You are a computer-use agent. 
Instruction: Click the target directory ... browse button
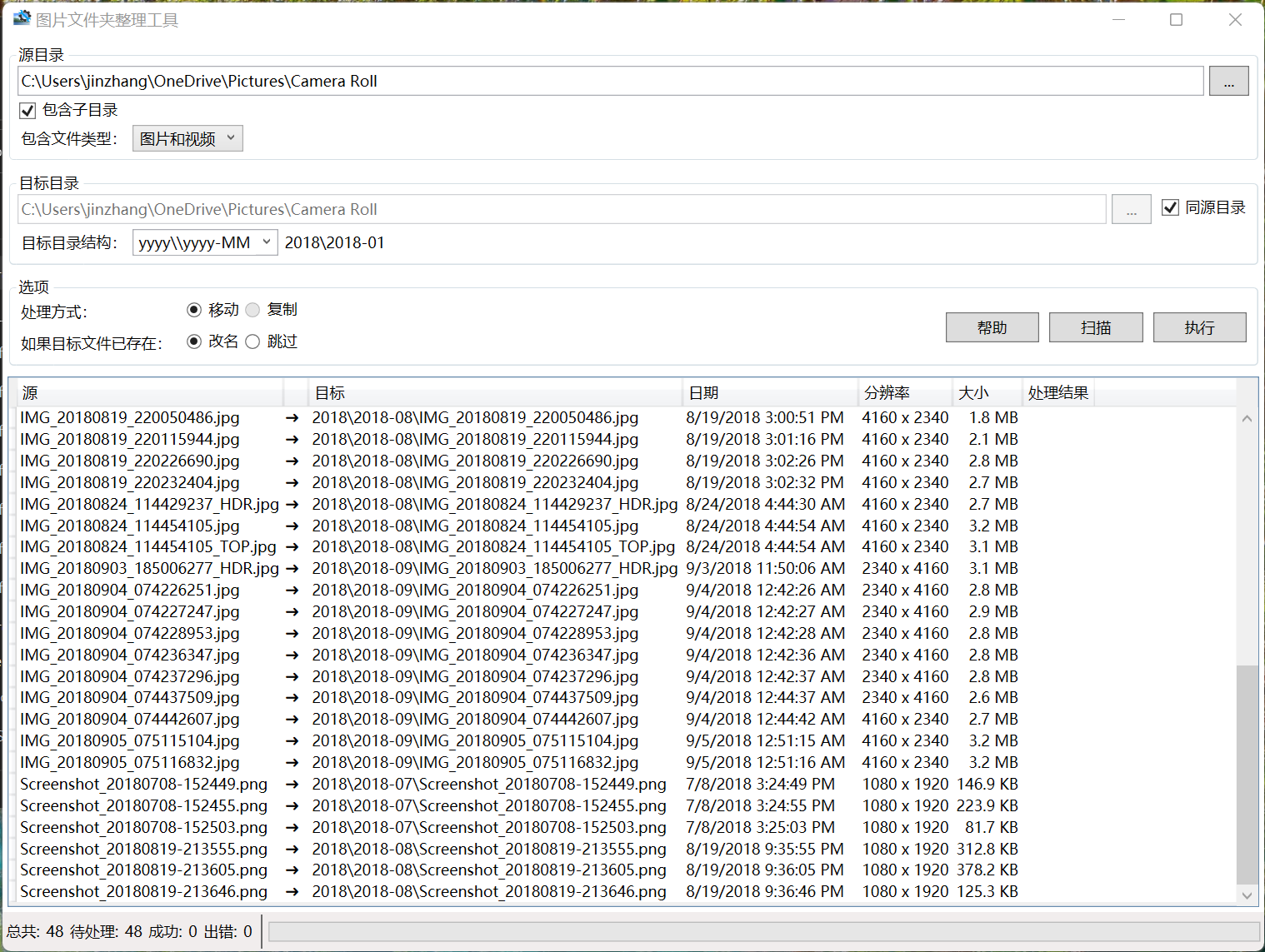[1132, 209]
